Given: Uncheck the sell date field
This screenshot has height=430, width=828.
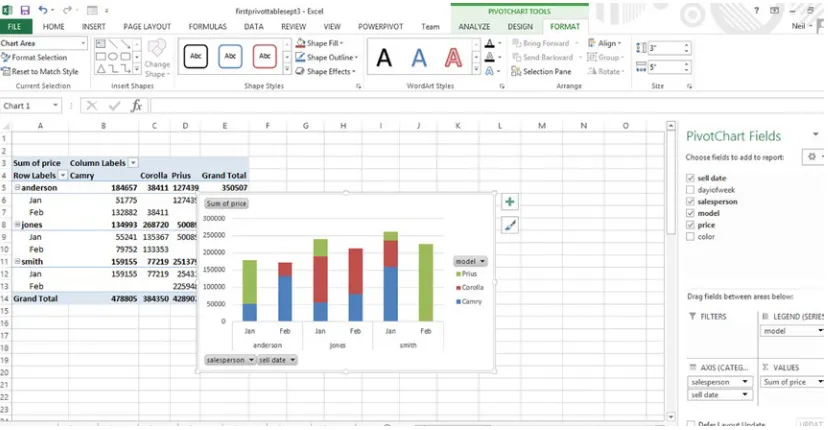Looking at the screenshot, I should (690, 178).
